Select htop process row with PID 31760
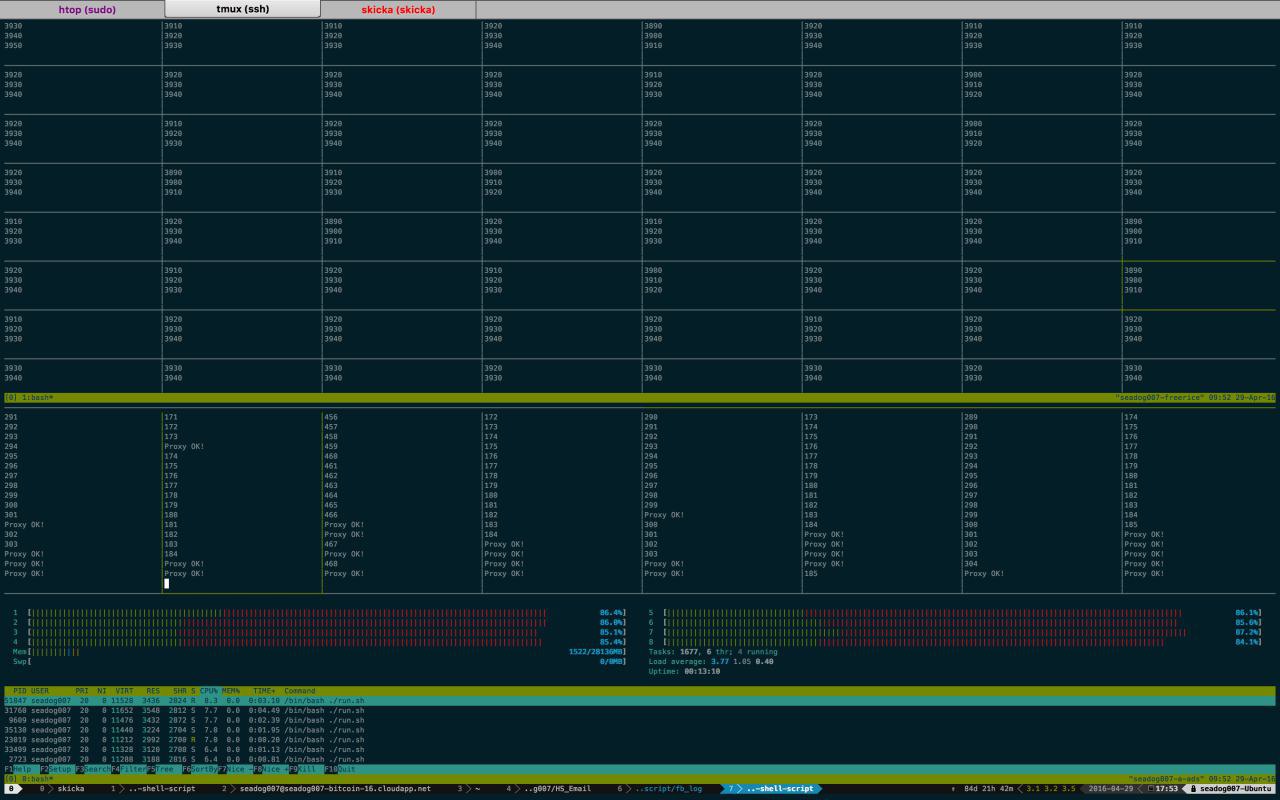This screenshot has width=1280, height=800. point(640,711)
